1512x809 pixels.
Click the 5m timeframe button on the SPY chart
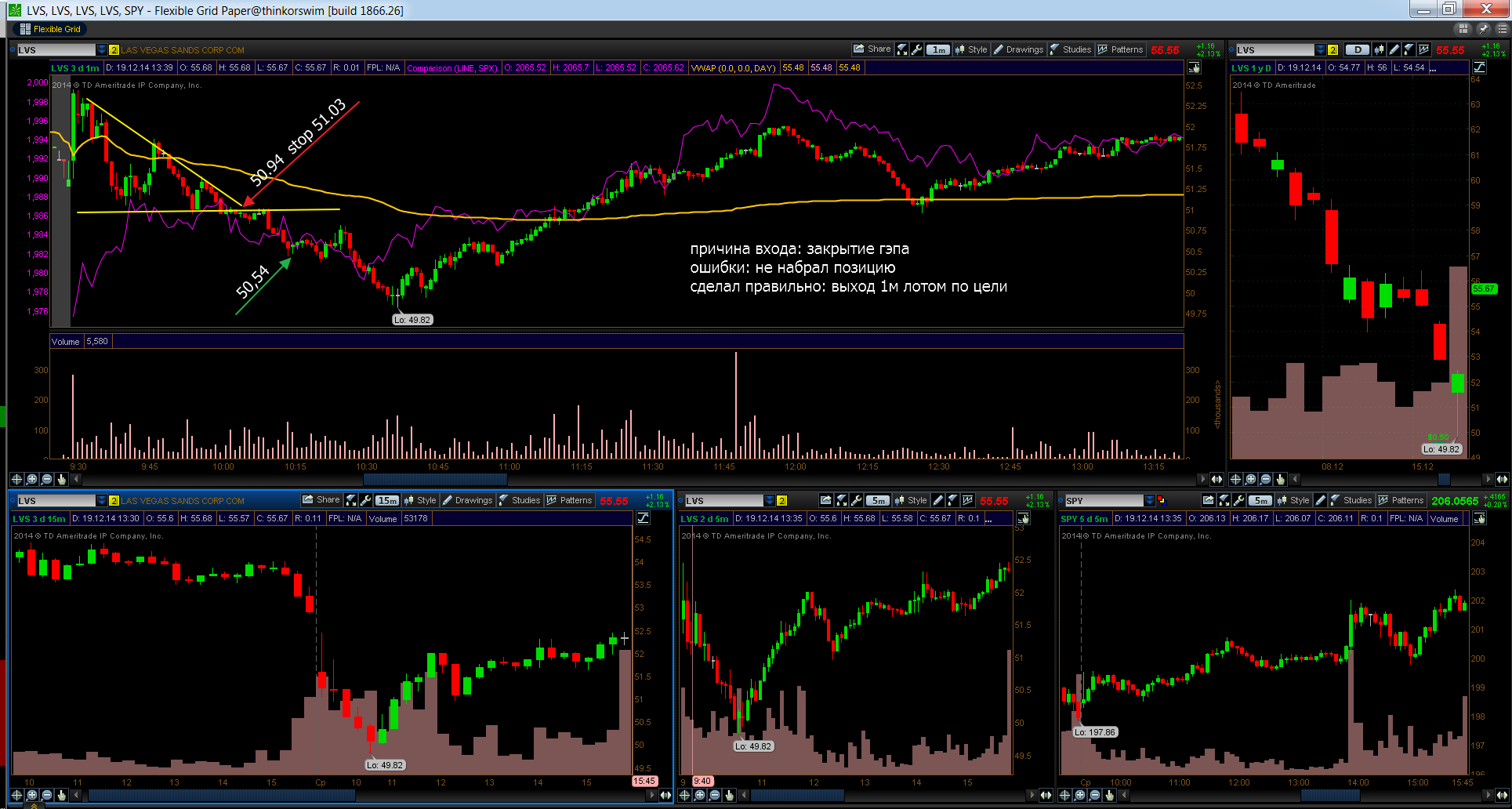point(1260,500)
